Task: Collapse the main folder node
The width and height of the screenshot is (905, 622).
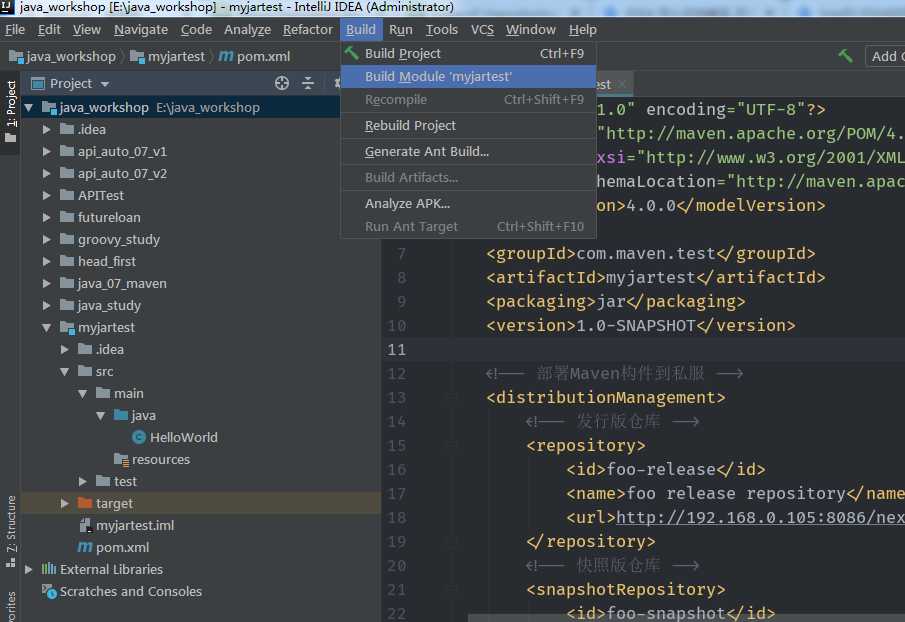Action: 83,394
